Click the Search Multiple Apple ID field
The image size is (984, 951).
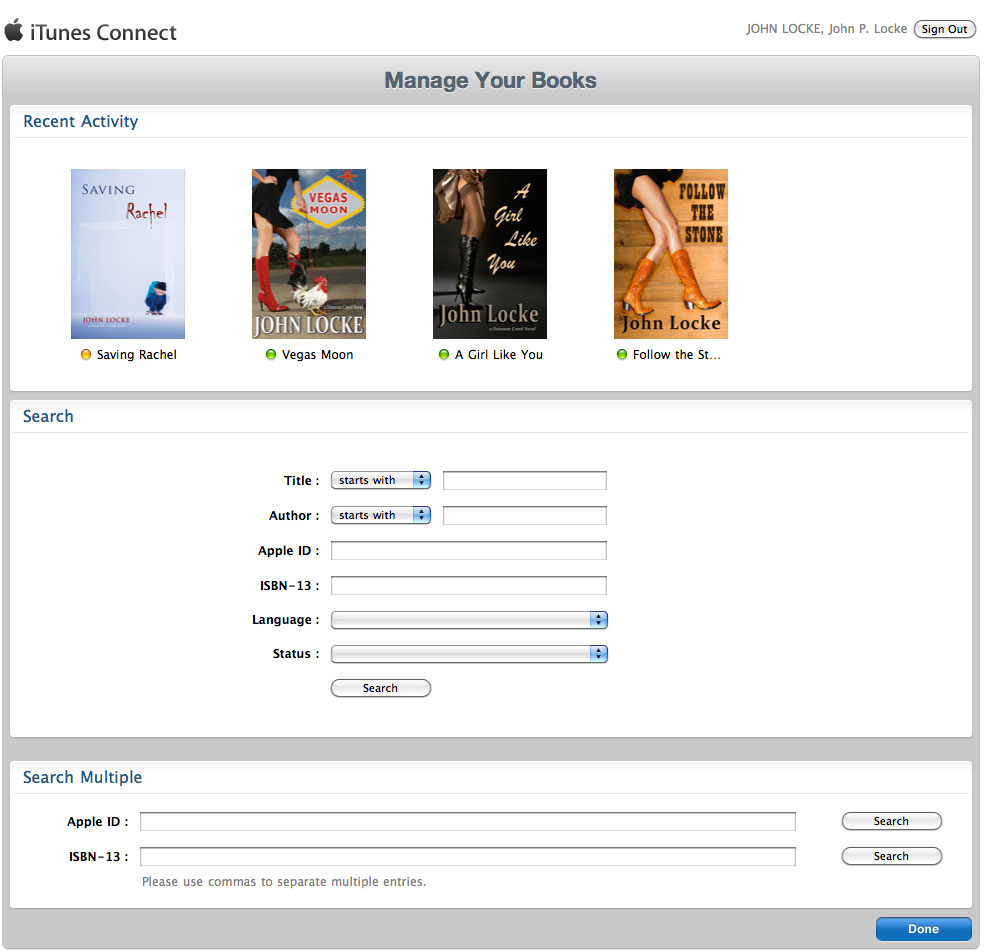click(x=468, y=822)
